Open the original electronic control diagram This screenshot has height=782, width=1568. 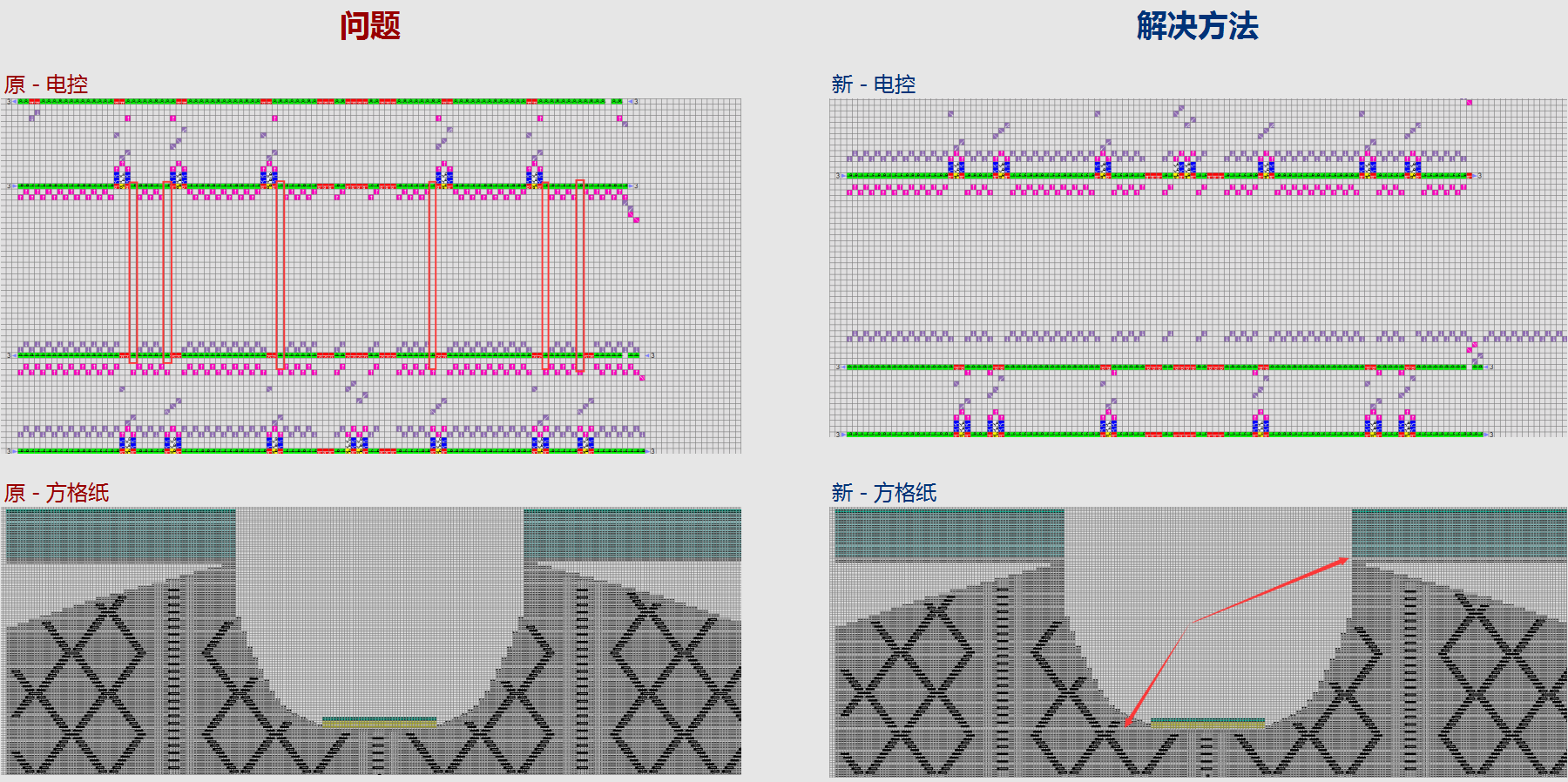371,276
